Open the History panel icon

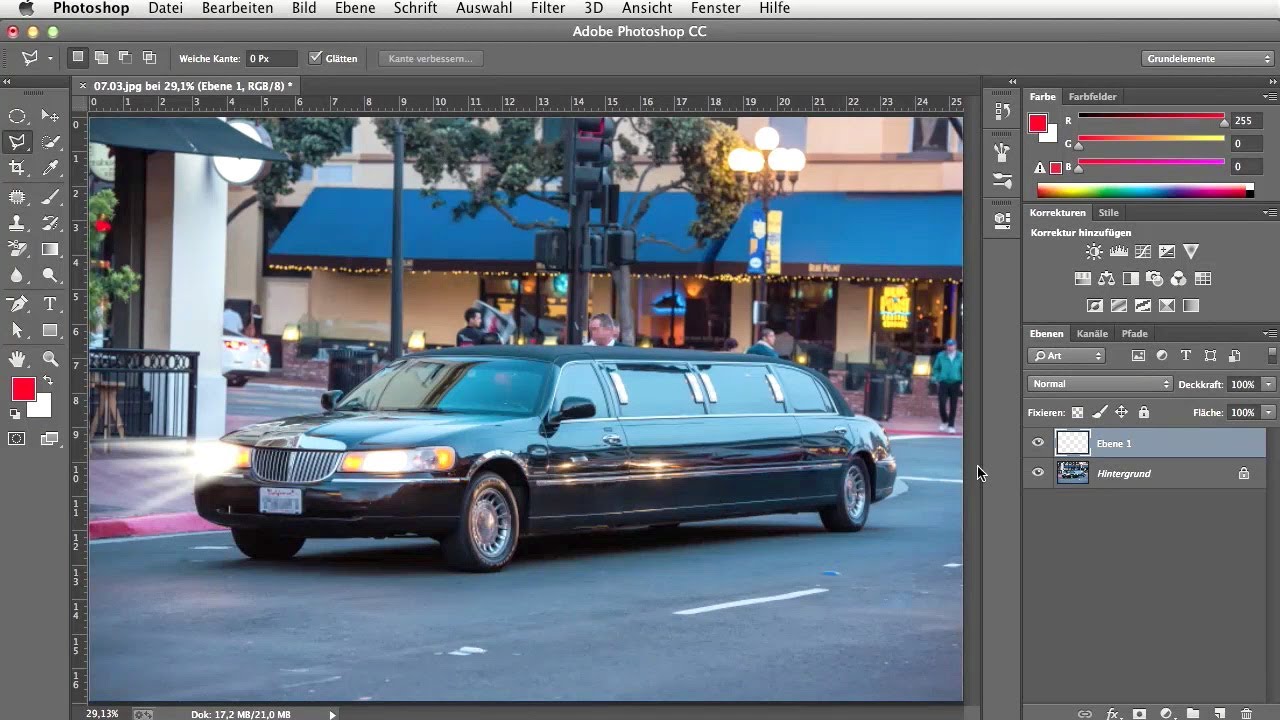[x=1002, y=112]
